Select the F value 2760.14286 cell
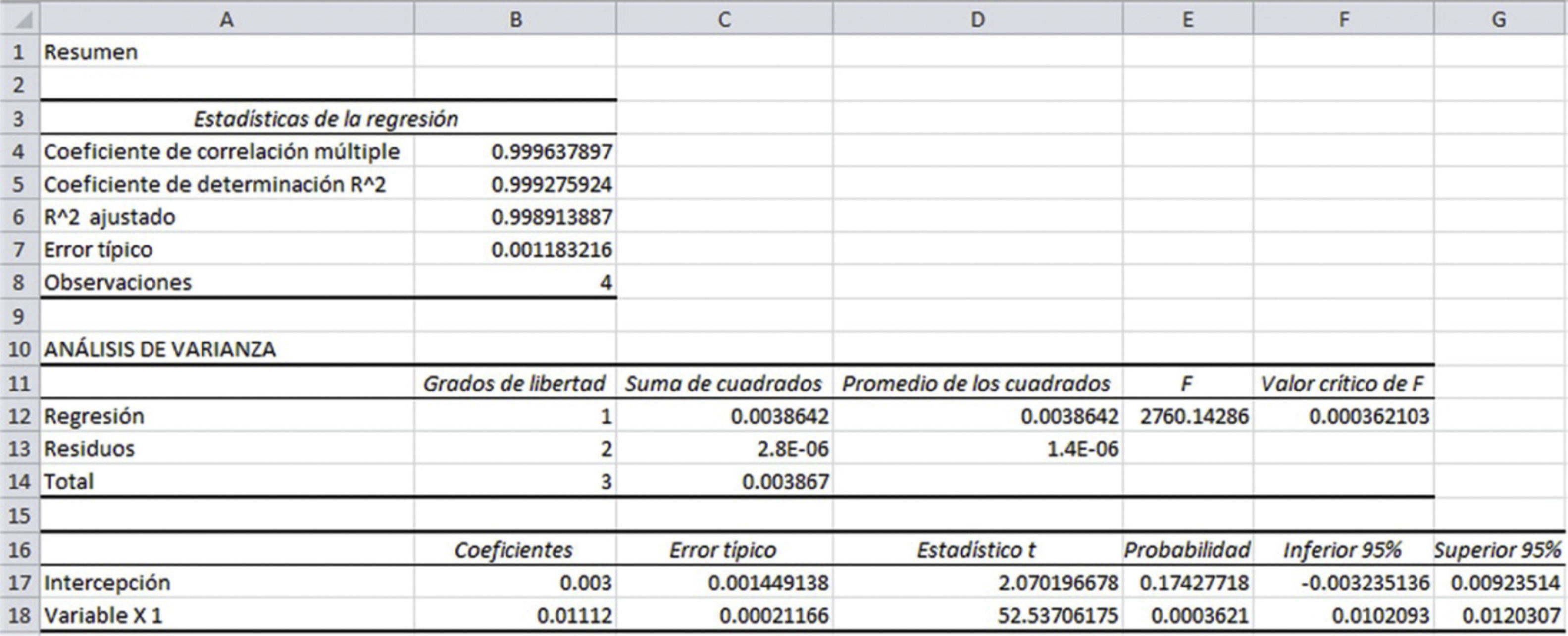Viewport: 1568px width, 636px height. [1194, 416]
